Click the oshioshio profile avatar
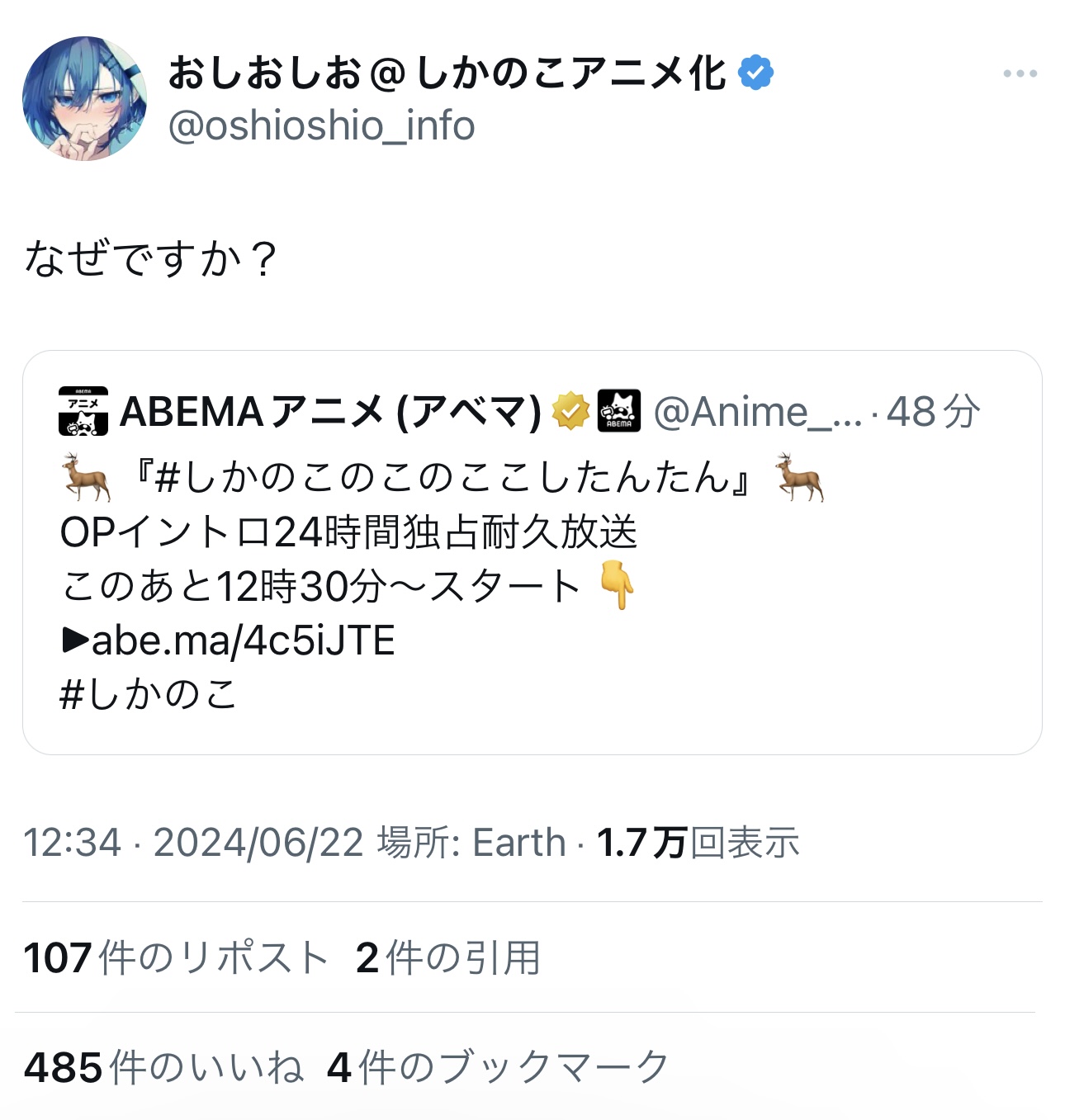This screenshot has height=1120, width=1065. coord(84,98)
